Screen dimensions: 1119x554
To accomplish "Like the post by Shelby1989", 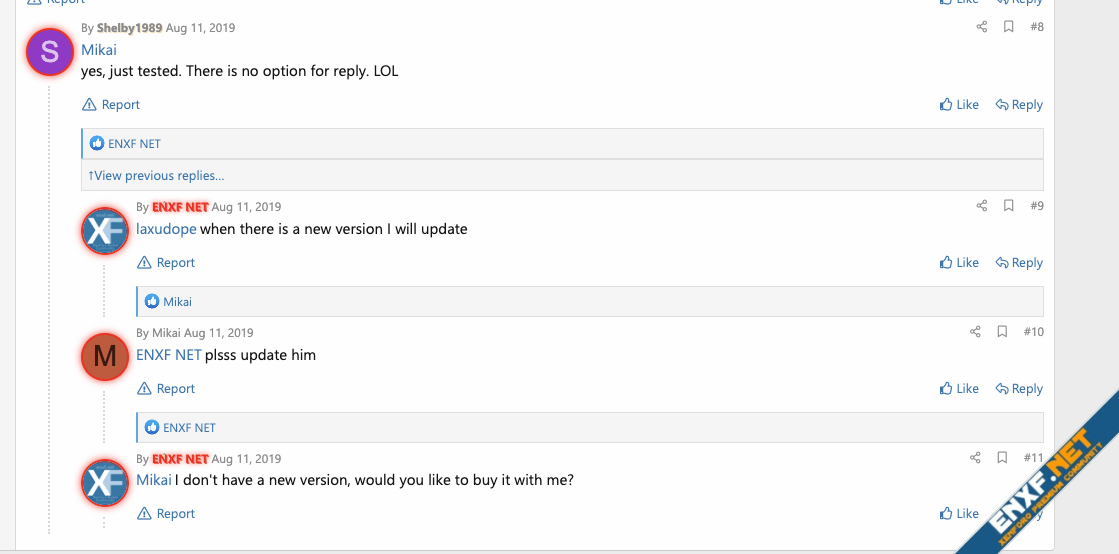I will click(959, 105).
